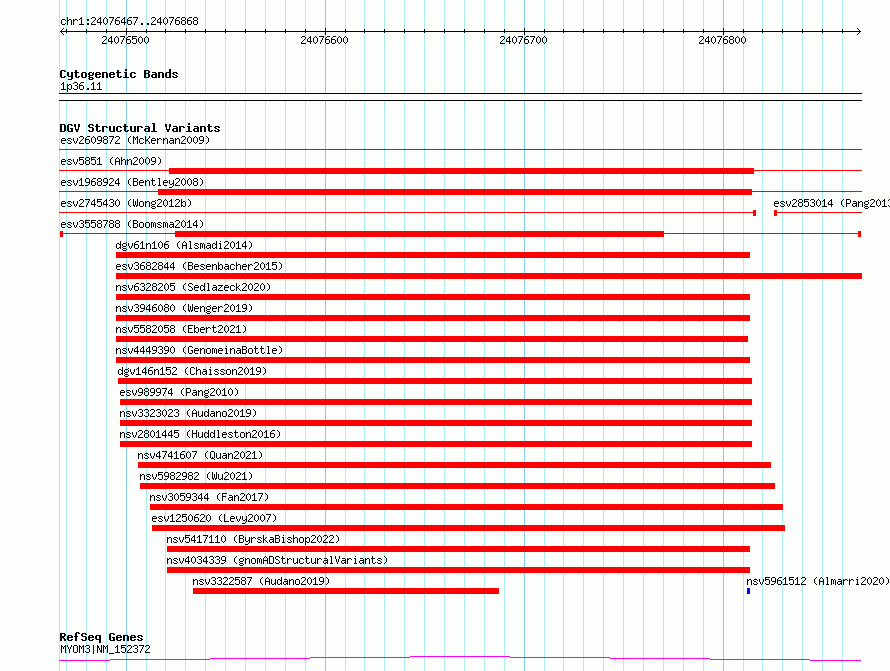This screenshot has height=671, width=890.
Task: Click the red bar under nsv3322587
Action: (x=346, y=591)
